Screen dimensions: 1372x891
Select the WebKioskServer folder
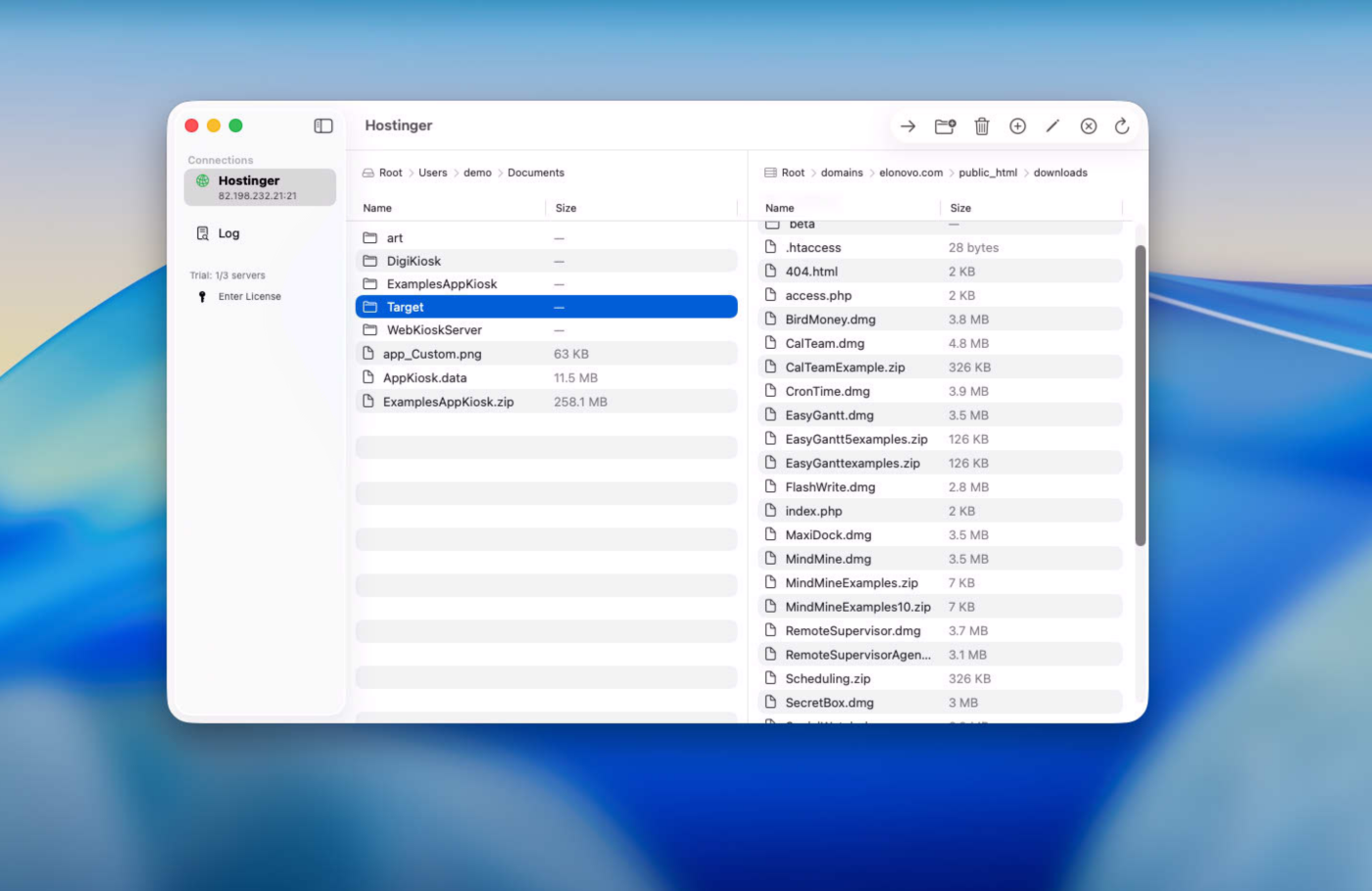pos(434,330)
